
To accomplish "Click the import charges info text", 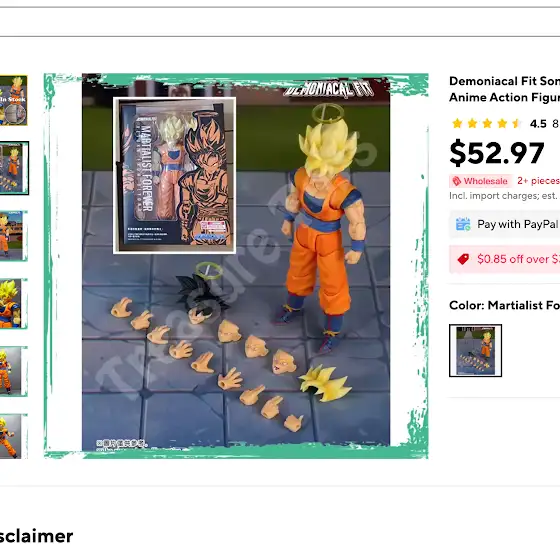I will pyautogui.click(x=504, y=196).
